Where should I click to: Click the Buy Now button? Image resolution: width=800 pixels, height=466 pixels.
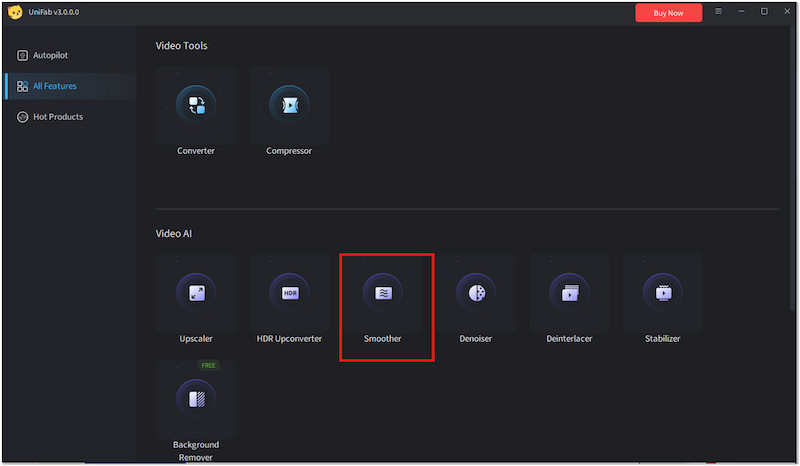tap(668, 13)
